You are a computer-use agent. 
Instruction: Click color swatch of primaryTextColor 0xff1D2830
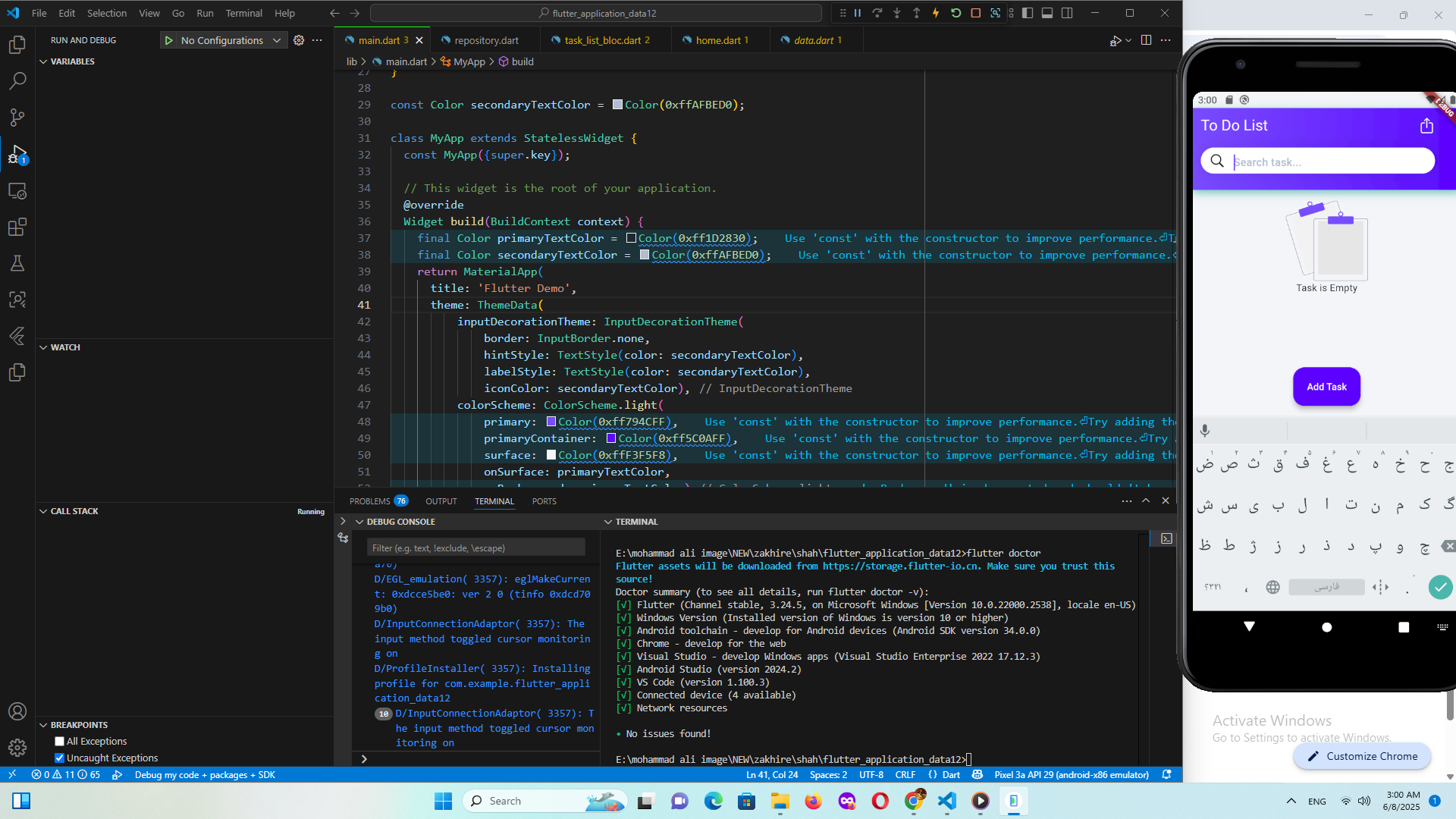[631, 238]
